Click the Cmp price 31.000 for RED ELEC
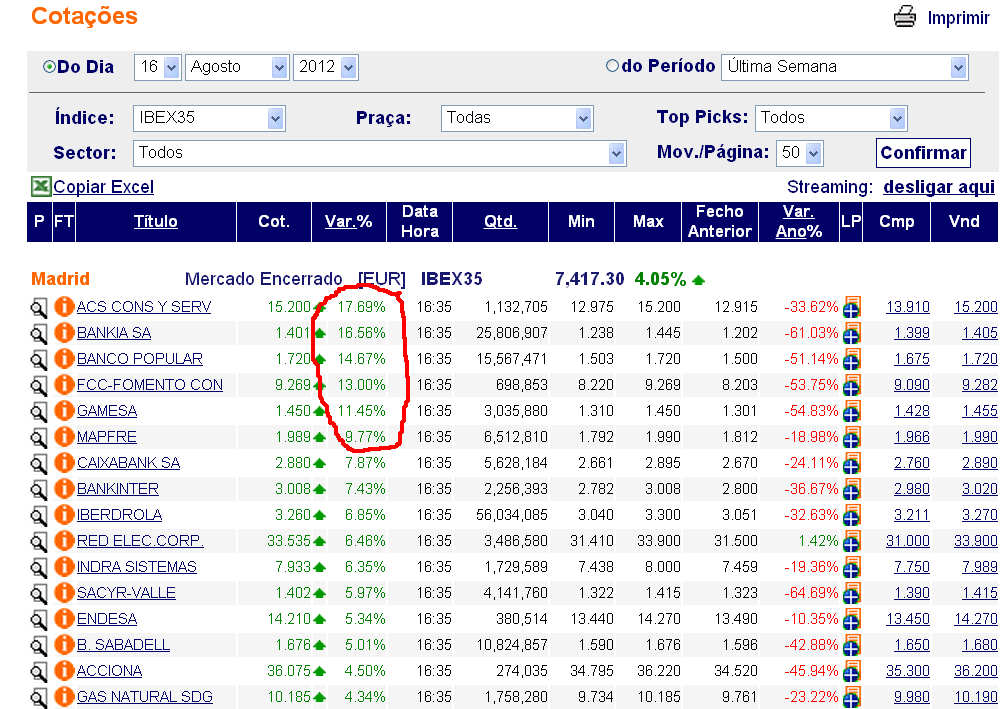 906,541
